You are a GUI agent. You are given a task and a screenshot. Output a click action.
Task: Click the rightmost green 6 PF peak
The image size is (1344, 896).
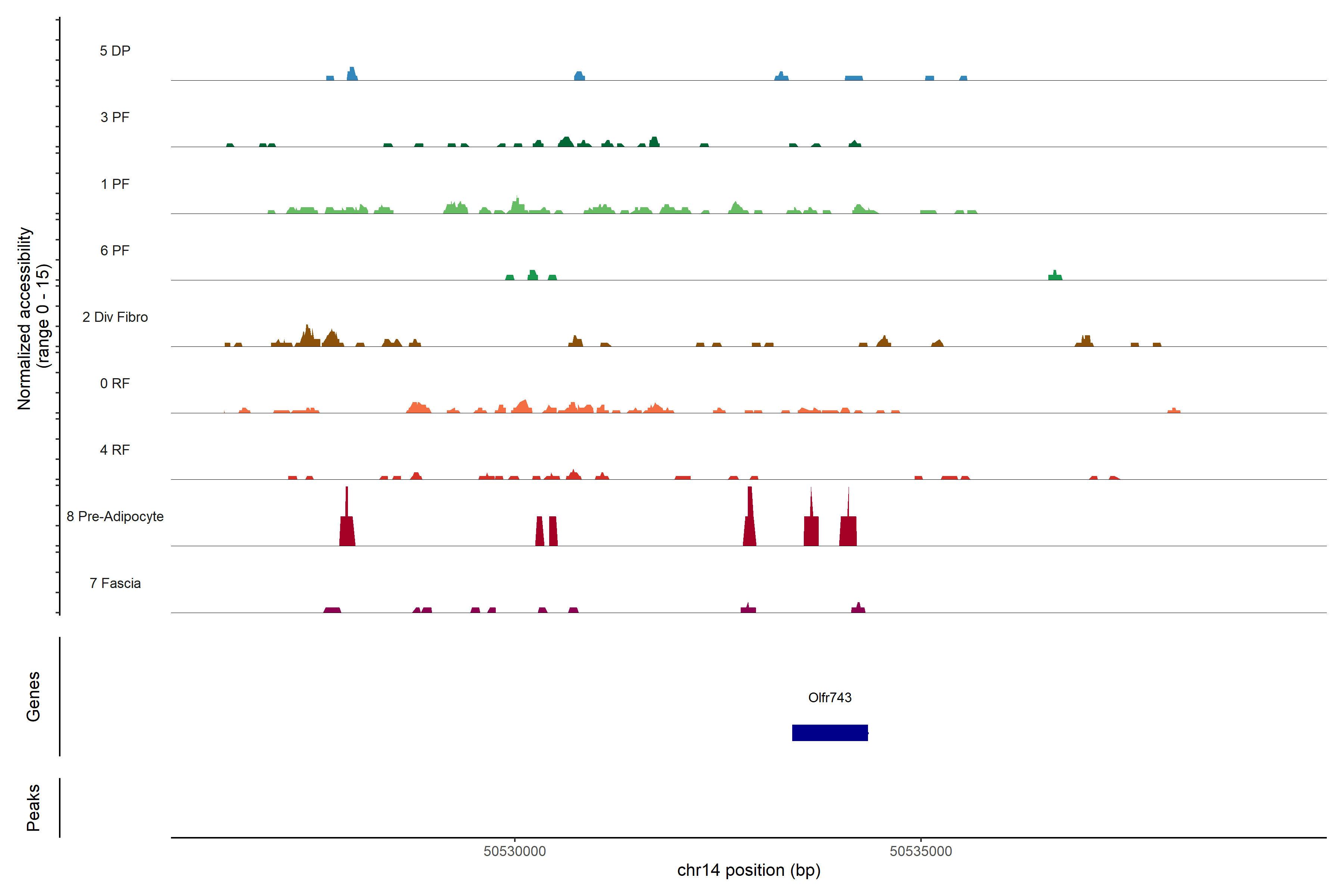pyautogui.click(x=1055, y=277)
